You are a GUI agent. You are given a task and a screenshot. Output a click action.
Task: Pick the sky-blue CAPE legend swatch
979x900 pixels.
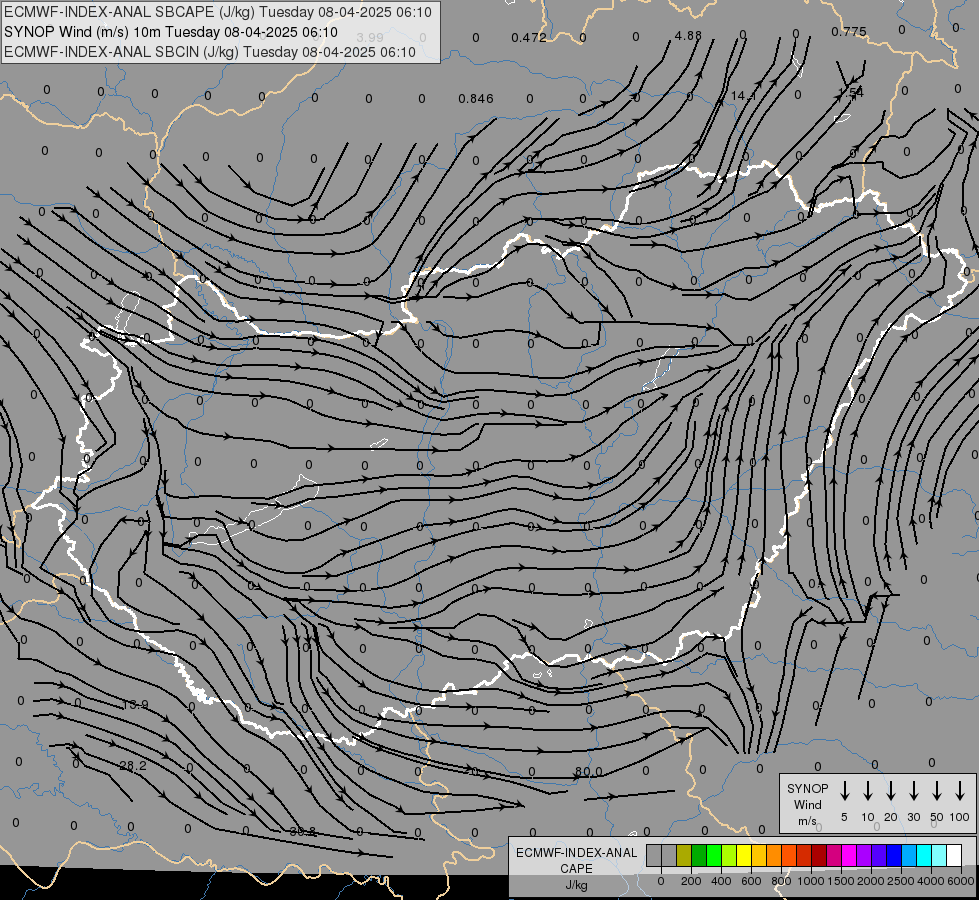[908, 855]
